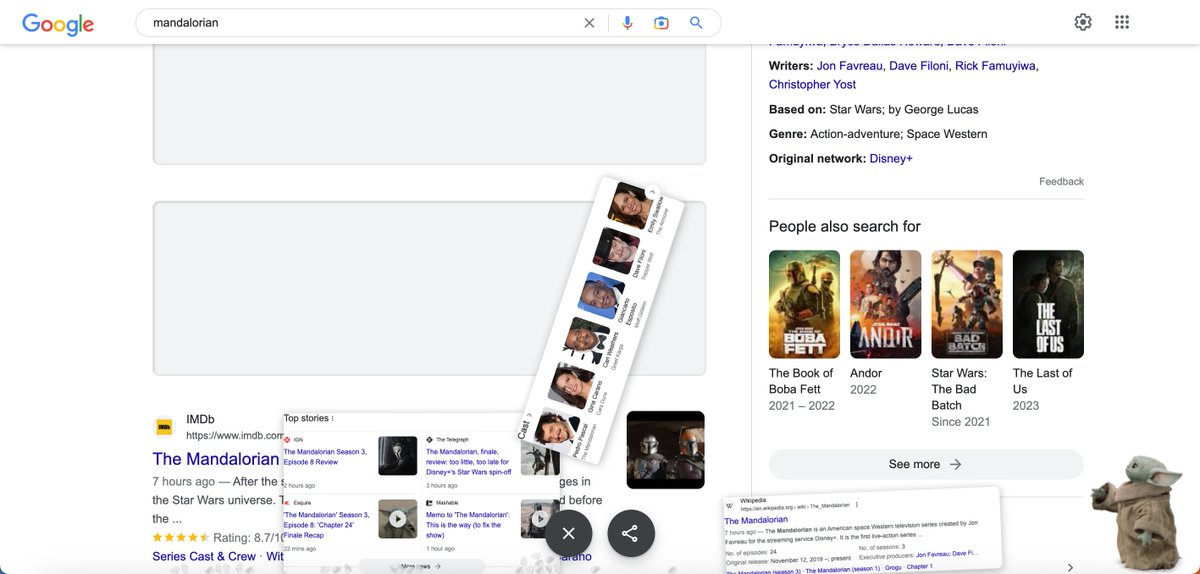Open The Mandalorian IMDb result title
Viewport: 1200px width, 574px height.
pos(216,459)
